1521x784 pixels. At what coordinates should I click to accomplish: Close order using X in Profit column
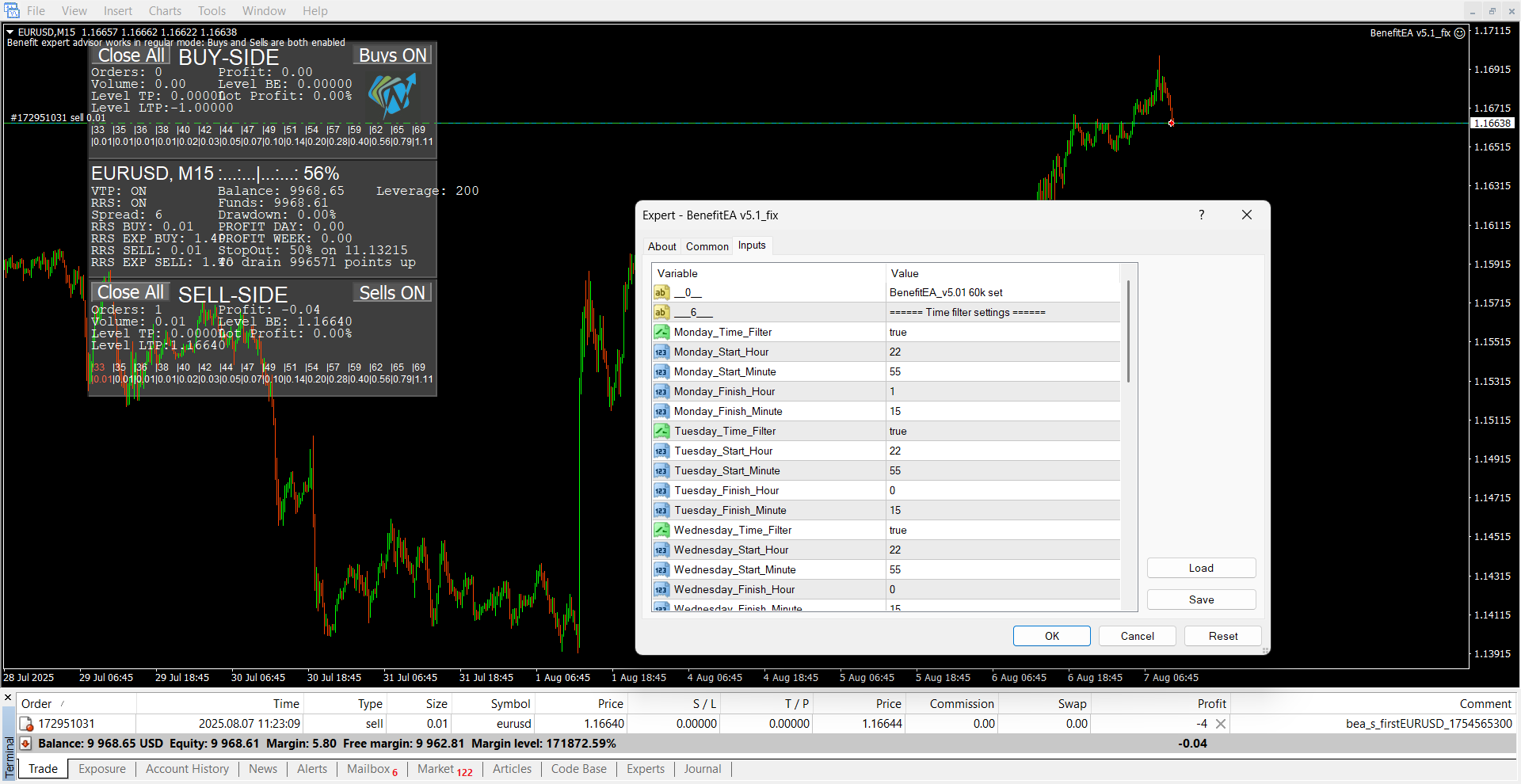pos(1221,724)
